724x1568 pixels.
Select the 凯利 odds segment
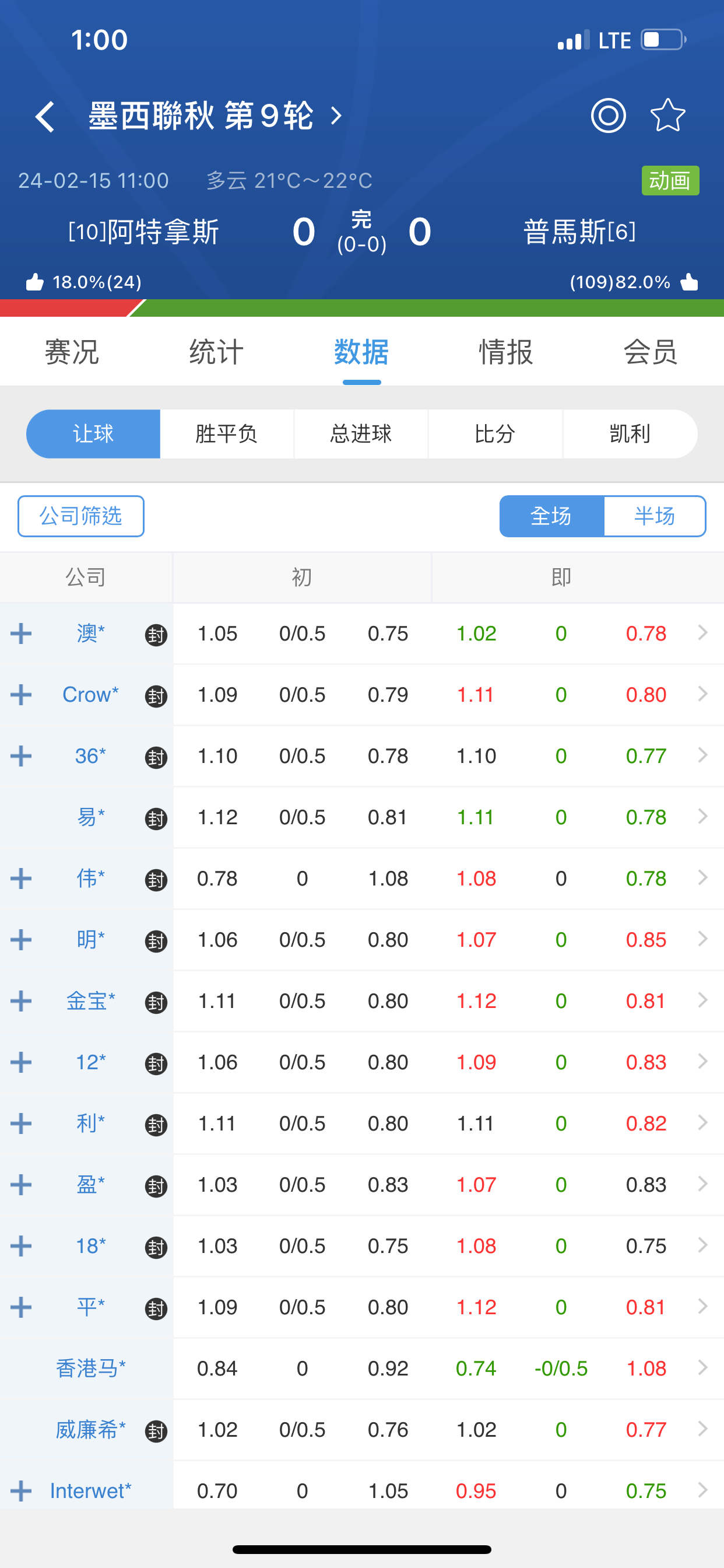tap(629, 434)
